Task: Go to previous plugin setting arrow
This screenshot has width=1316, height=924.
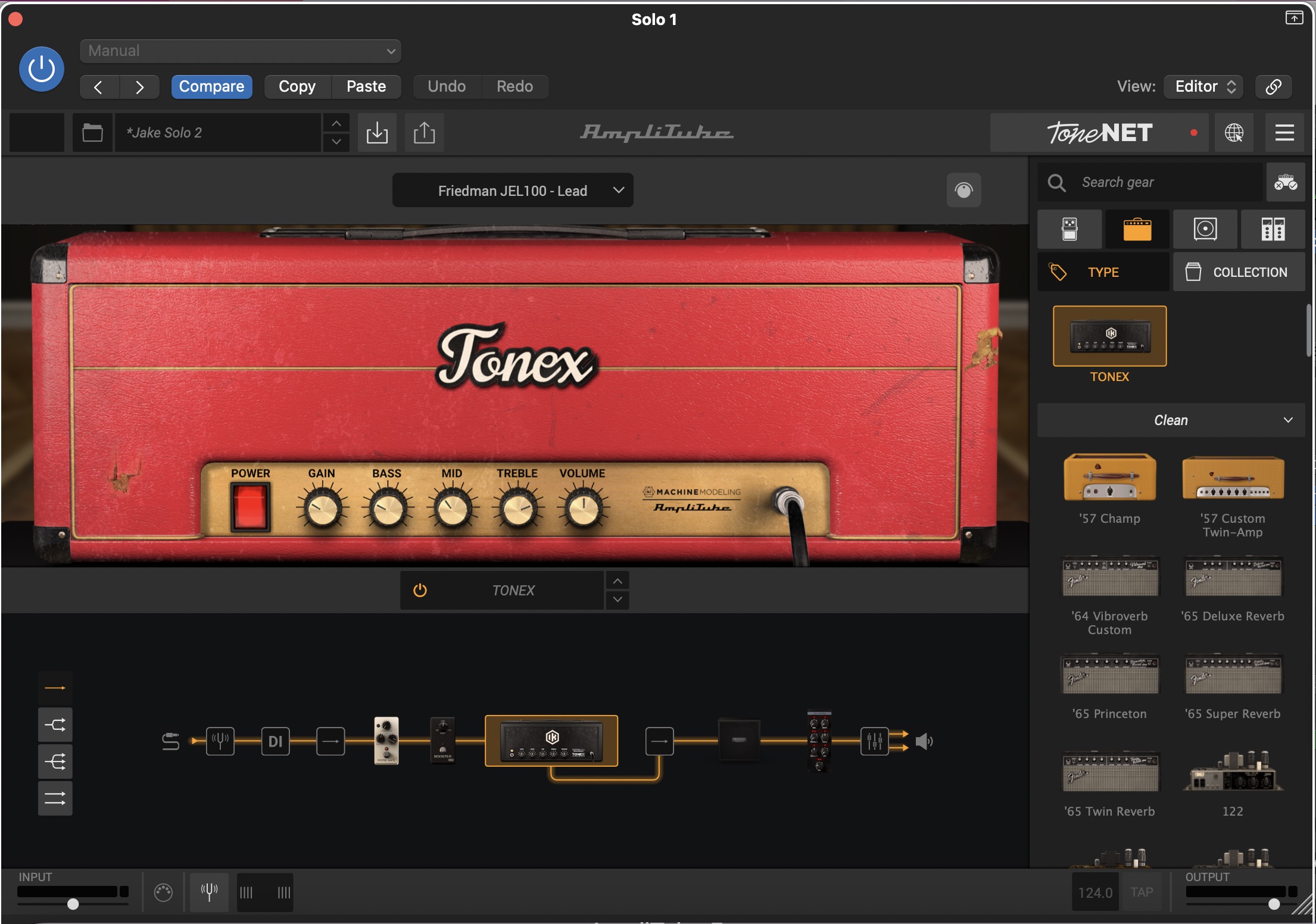Action: click(99, 87)
